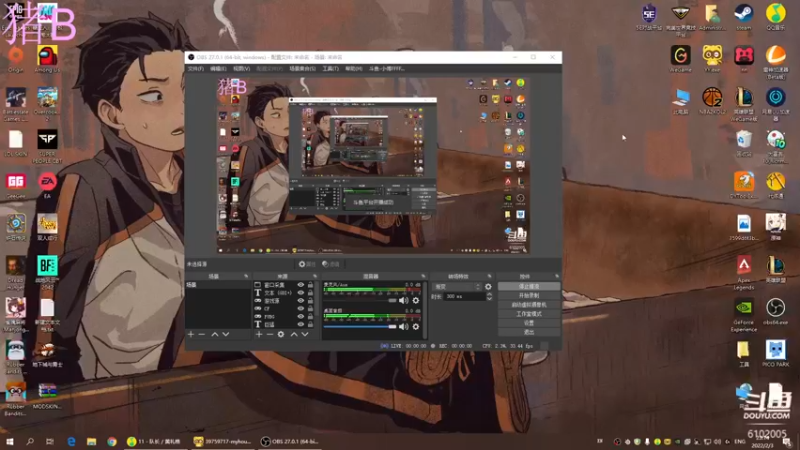Undock the 混音器 panel via its header icon
Screen dimensions: 800x450
click(x=423, y=277)
